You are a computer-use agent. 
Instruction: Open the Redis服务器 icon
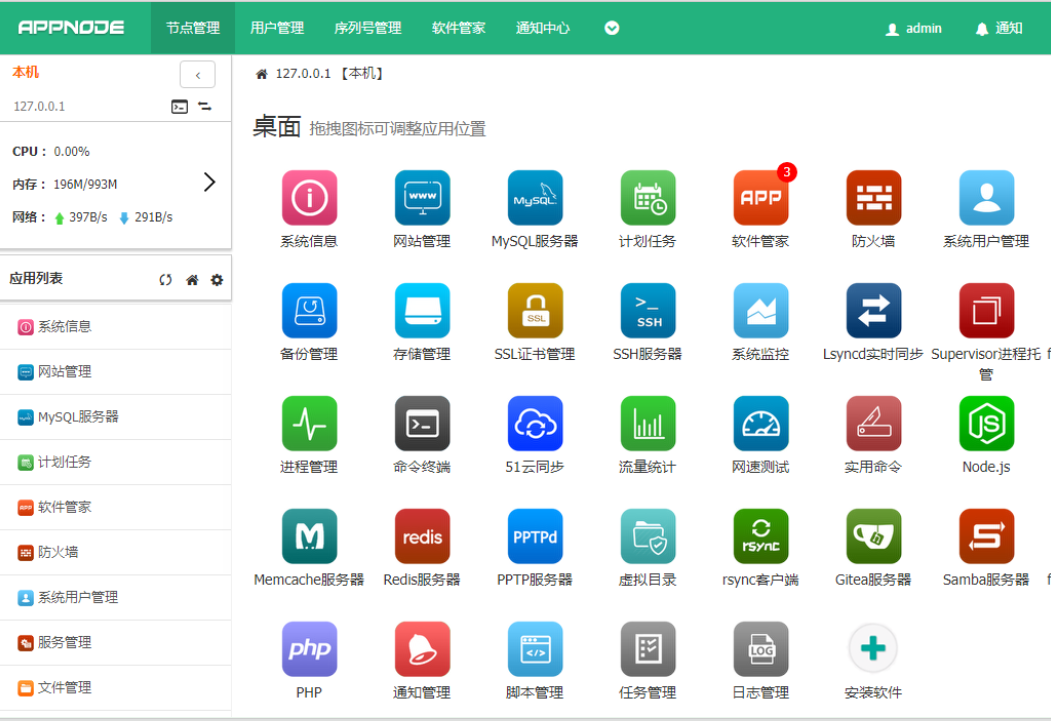[422, 536]
